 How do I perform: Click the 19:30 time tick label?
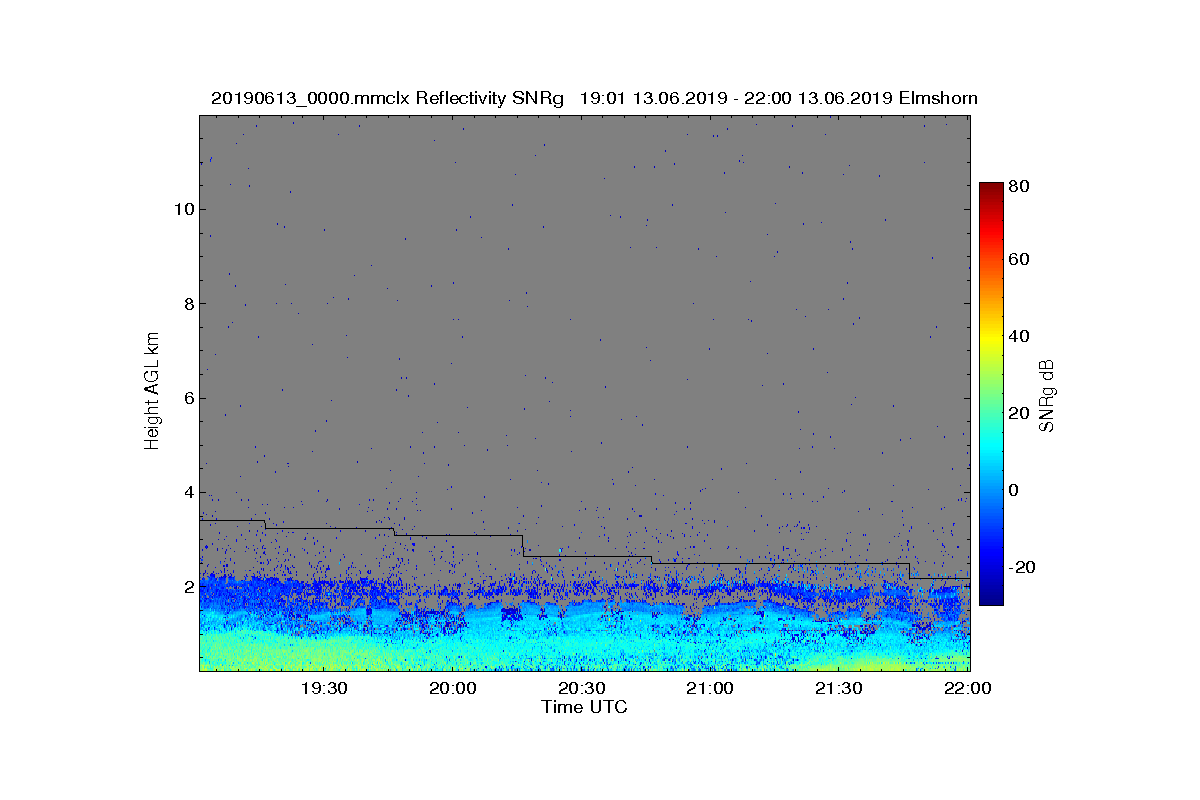click(x=324, y=689)
